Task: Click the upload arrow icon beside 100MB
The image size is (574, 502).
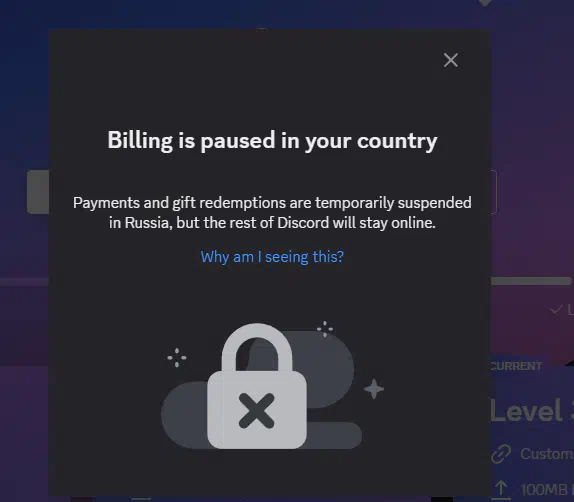Action: pyautogui.click(x=501, y=489)
